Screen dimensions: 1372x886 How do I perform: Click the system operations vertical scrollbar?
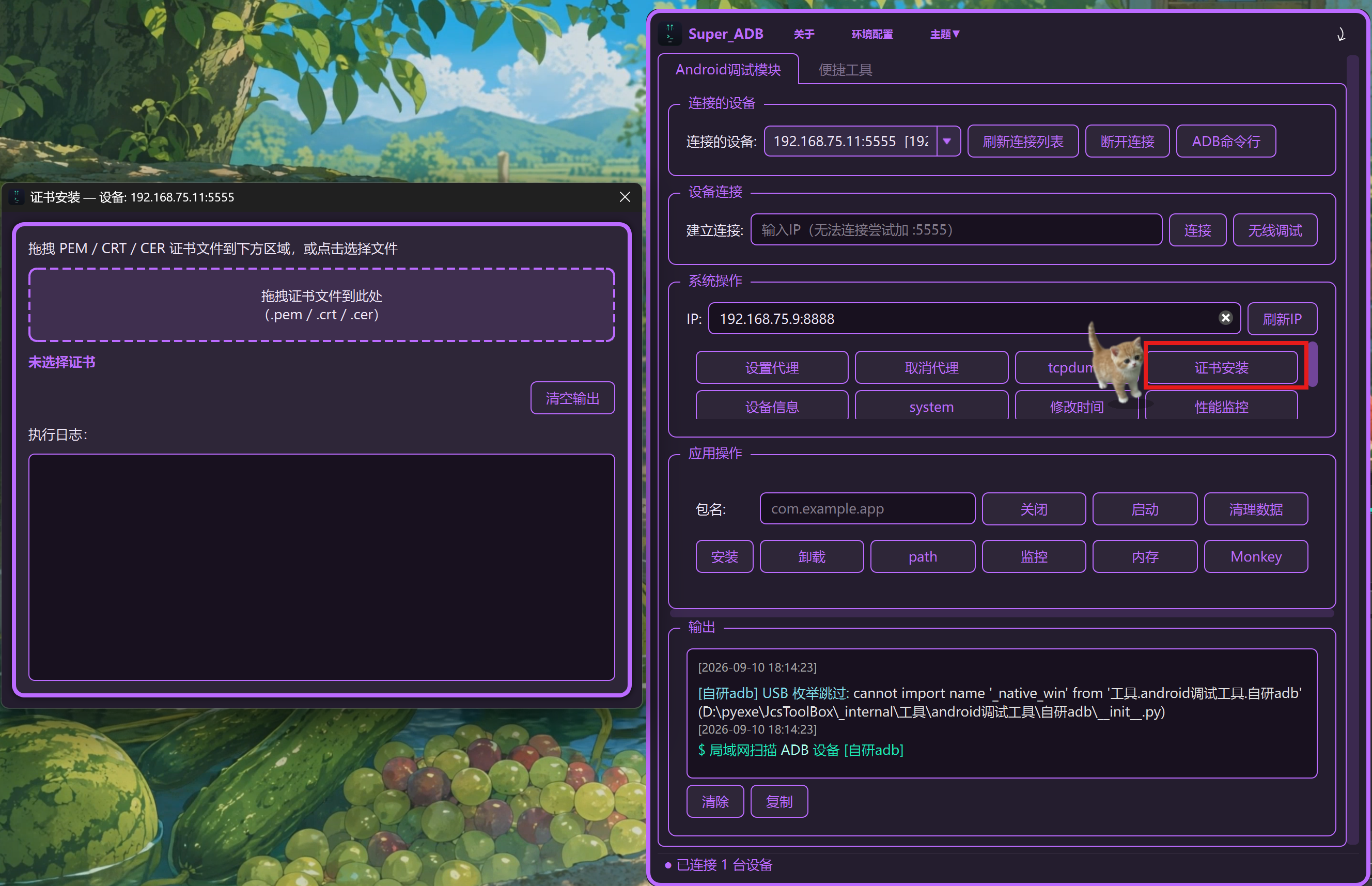(x=1313, y=364)
